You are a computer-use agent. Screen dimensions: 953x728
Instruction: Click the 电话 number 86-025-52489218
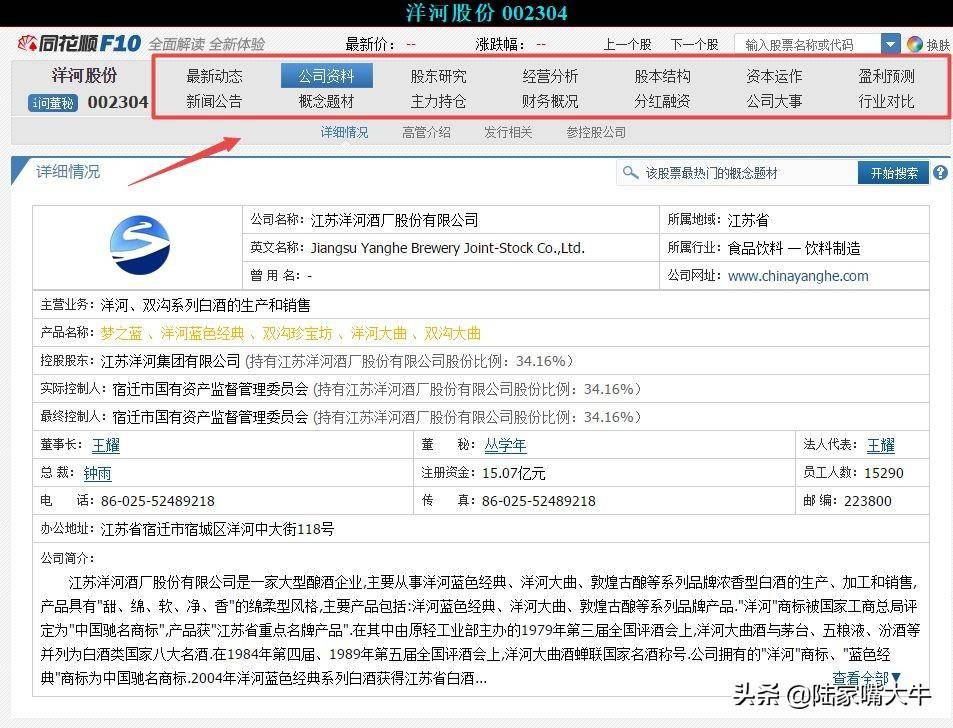tap(158, 501)
